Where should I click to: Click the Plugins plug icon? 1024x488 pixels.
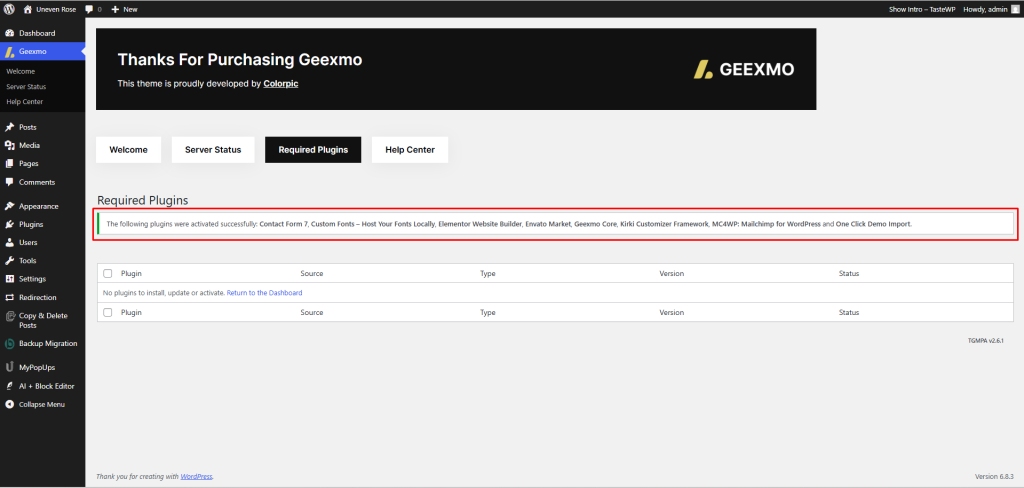[10, 224]
